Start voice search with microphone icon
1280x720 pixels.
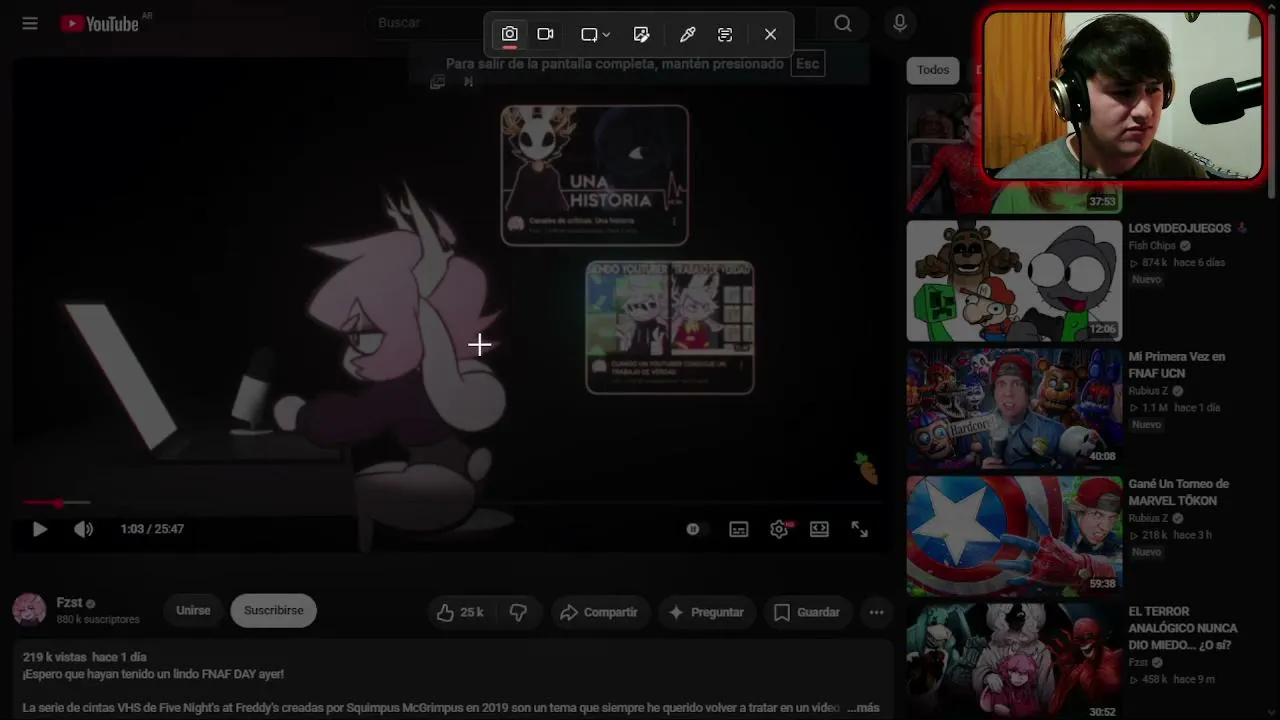pyautogui.click(x=900, y=23)
